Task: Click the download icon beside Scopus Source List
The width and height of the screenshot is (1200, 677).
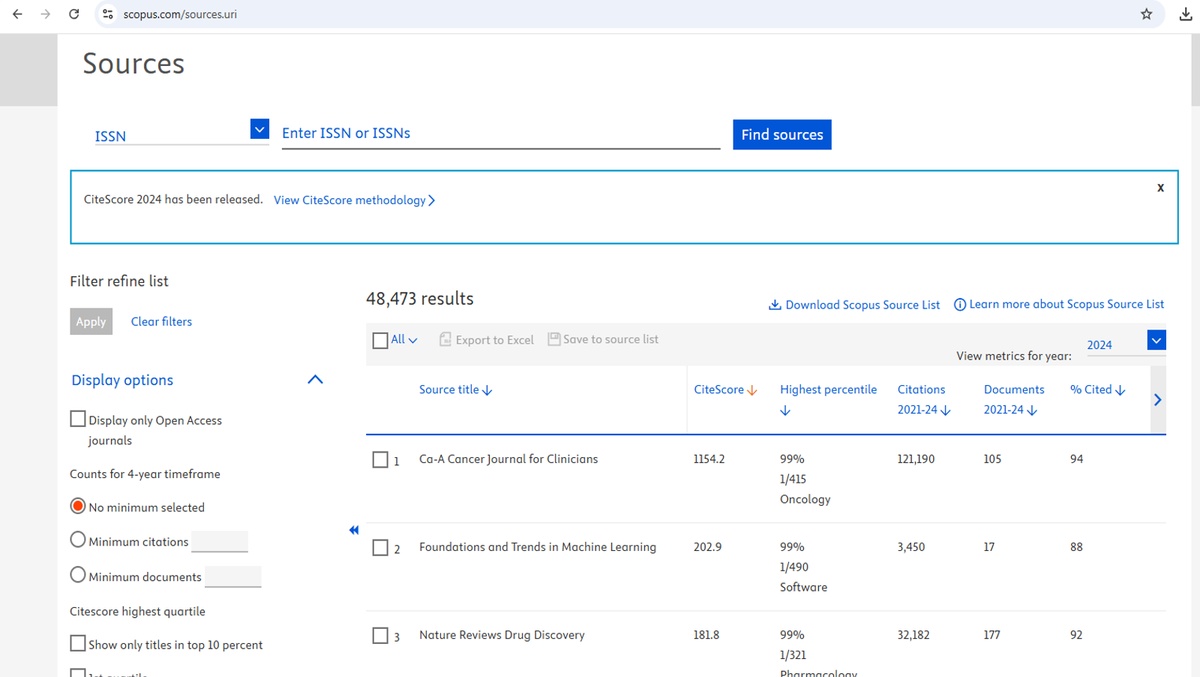Action: click(x=774, y=305)
